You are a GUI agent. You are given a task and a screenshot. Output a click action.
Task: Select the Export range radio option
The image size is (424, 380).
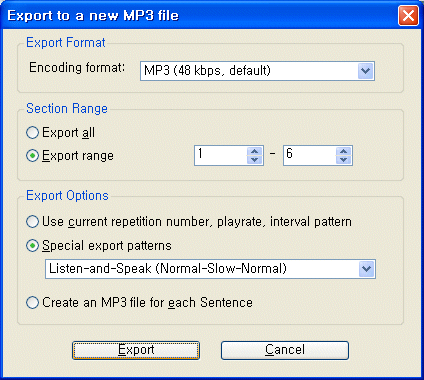(32, 156)
